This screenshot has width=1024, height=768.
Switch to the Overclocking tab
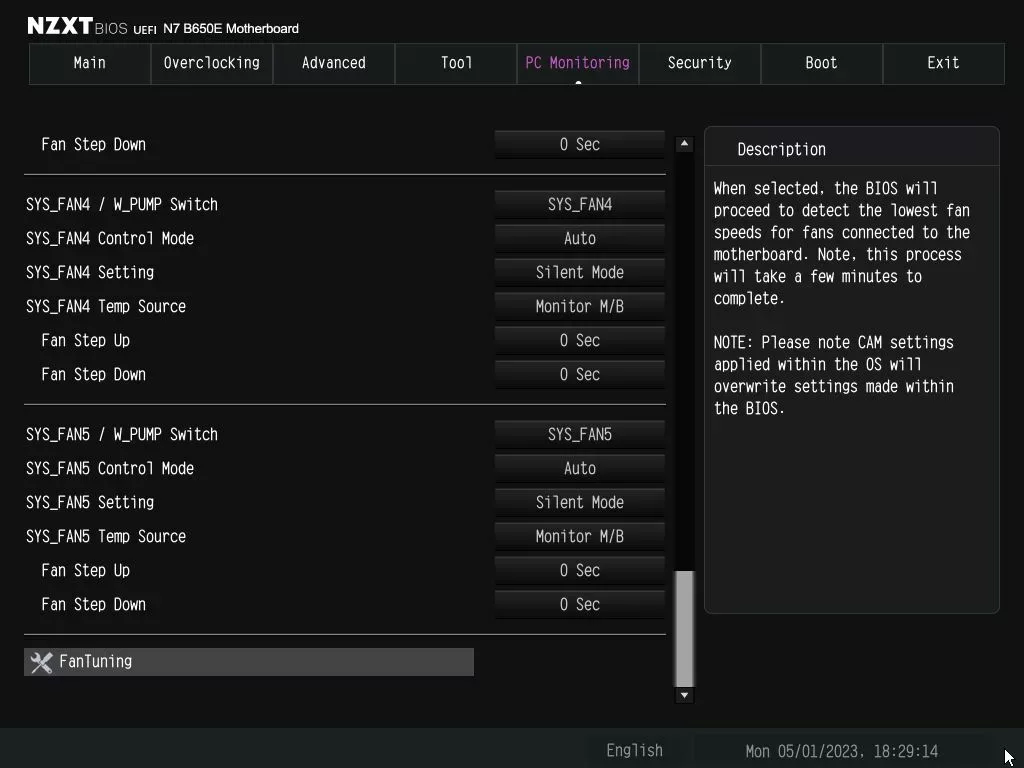pyautogui.click(x=211, y=63)
